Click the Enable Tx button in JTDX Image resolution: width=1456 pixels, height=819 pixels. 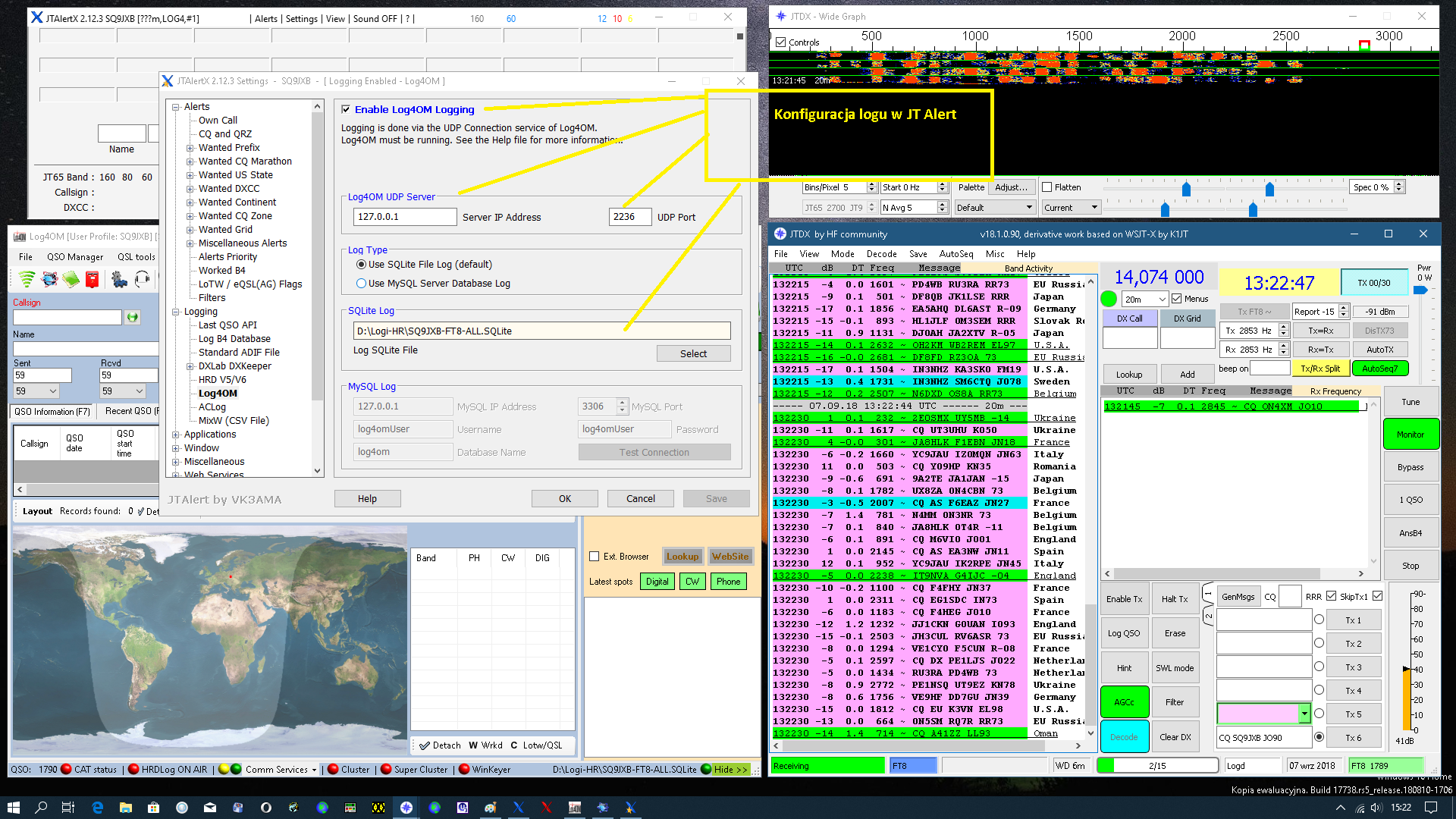point(1124,599)
